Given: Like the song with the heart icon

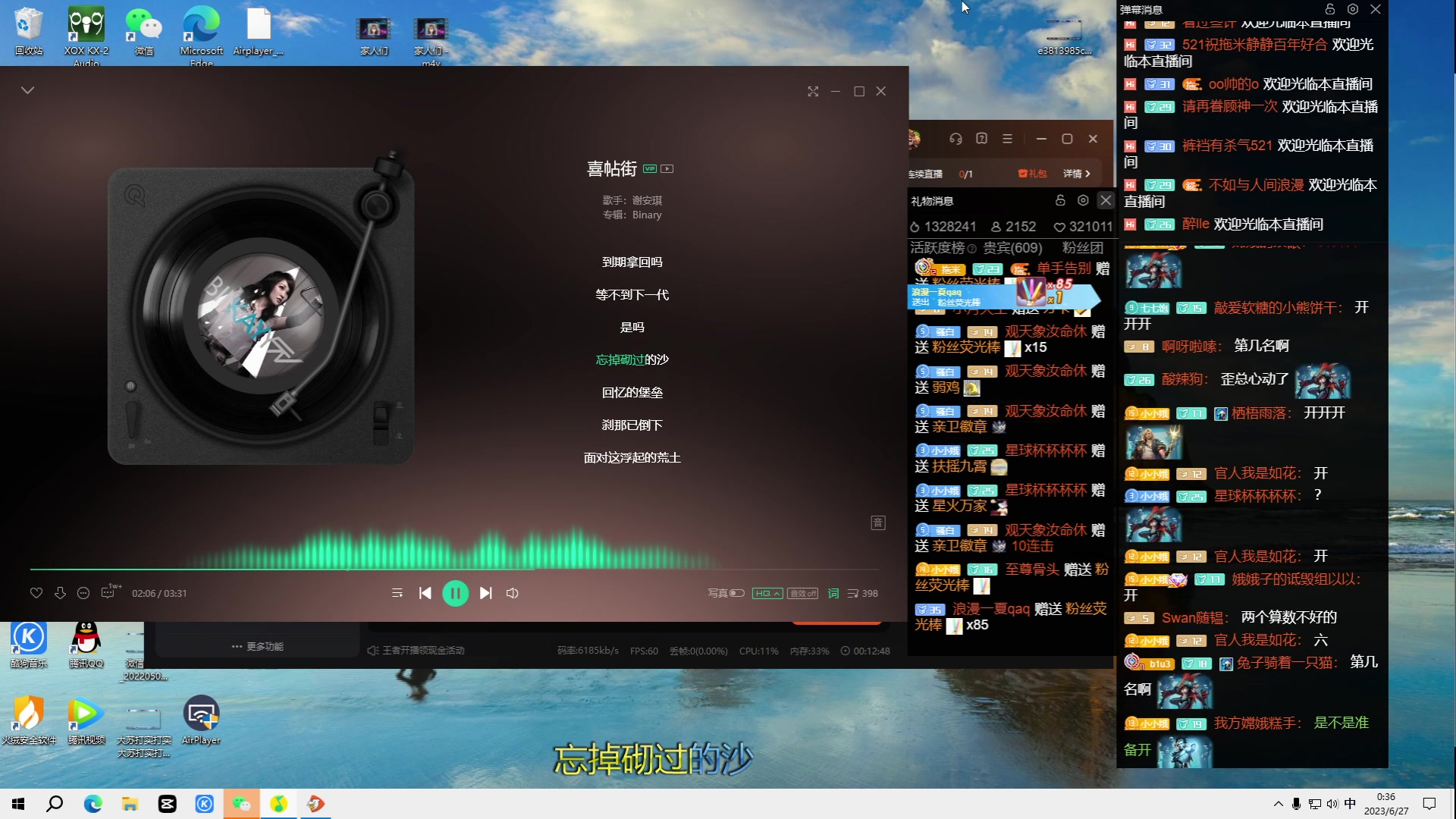Looking at the screenshot, I should coord(36,593).
